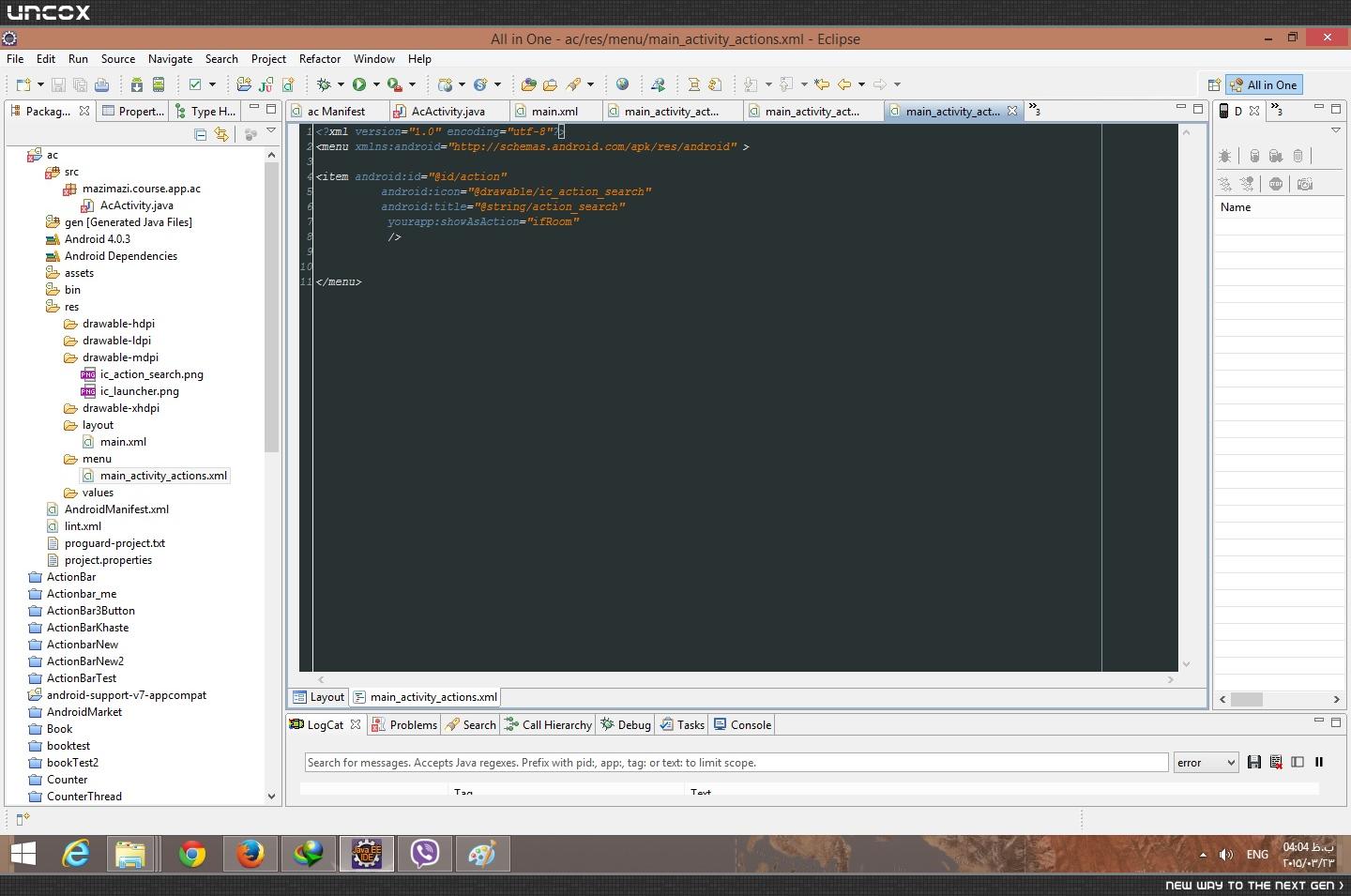Click Last Edit Location arrow icon

[x=822, y=84]
